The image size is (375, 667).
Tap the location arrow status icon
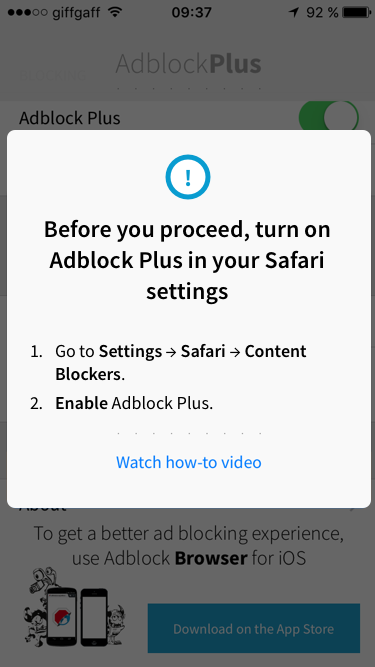tap(294, 12)
